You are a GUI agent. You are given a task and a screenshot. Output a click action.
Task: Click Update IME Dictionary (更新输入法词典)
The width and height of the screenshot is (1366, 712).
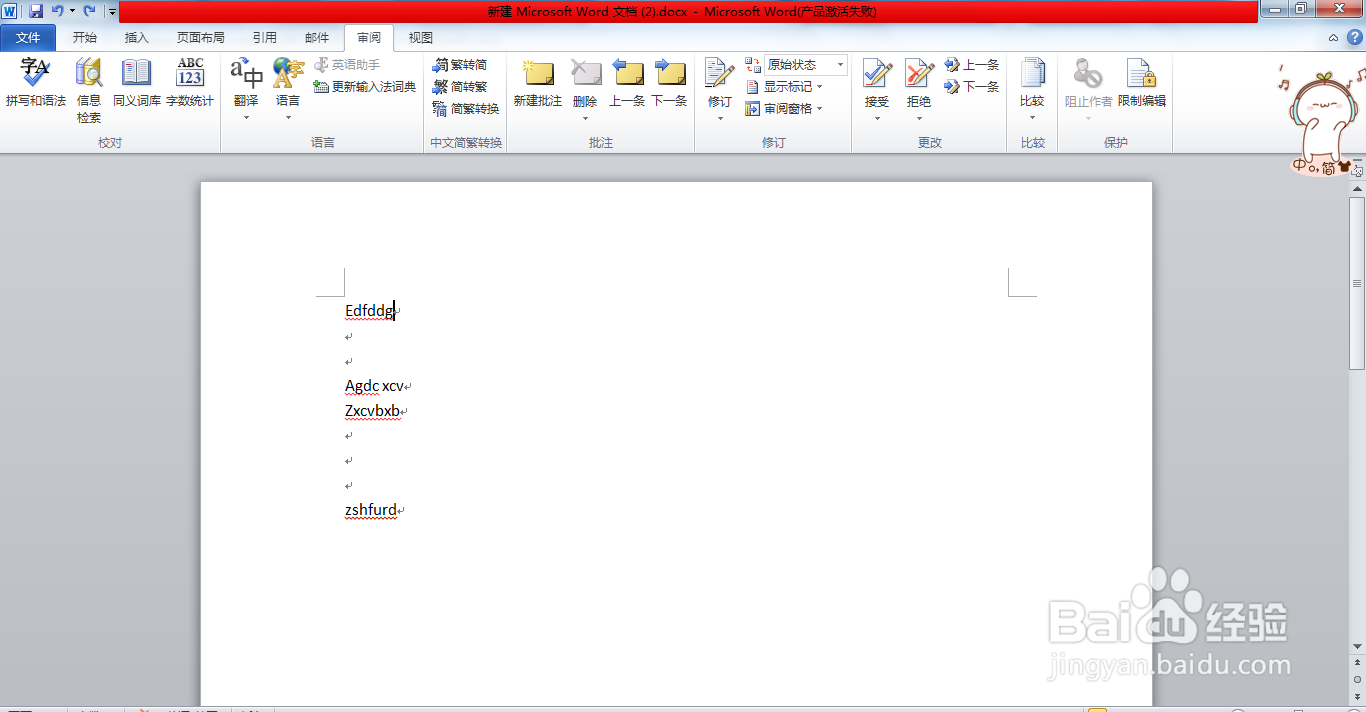pyautogui.click(x=364, y=87)
